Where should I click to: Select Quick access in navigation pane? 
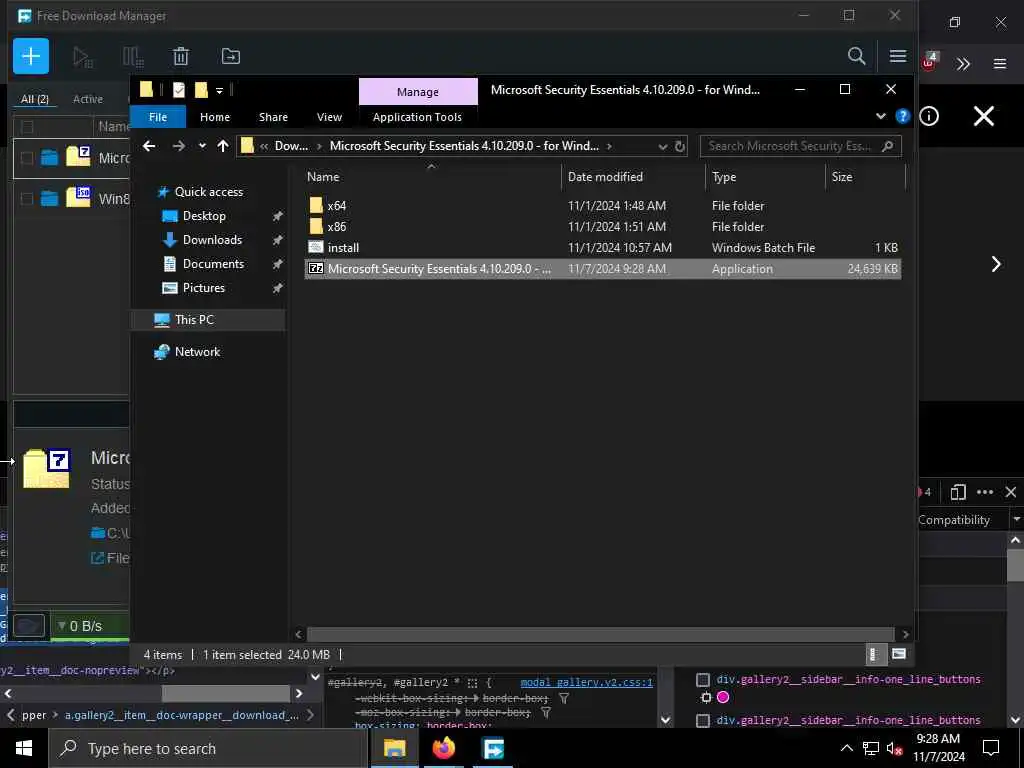[208, 192]
